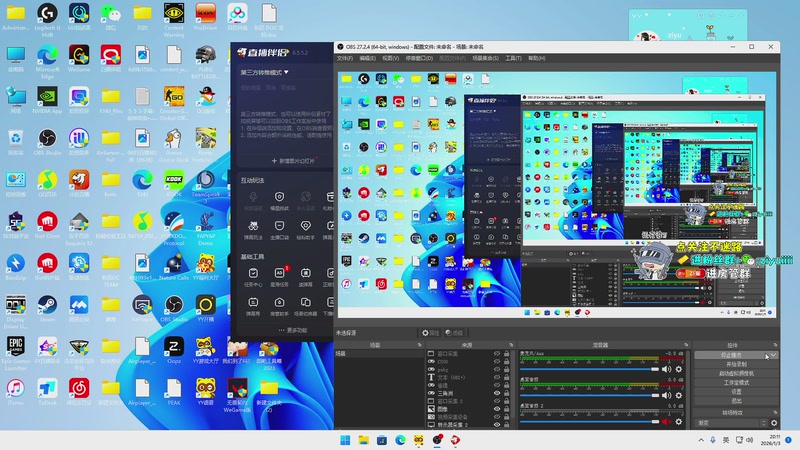Toggle visibility of the 视频采集设备 source
This screenshot has height=450, width=800.
[x=497, y=417]
